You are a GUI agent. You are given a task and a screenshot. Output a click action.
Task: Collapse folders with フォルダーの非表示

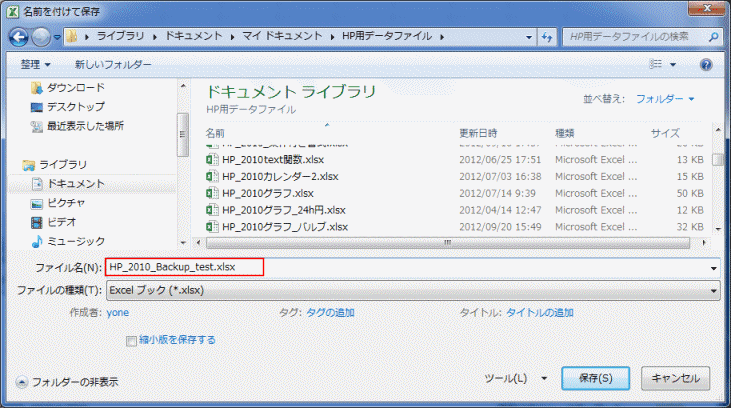[68, 382]
